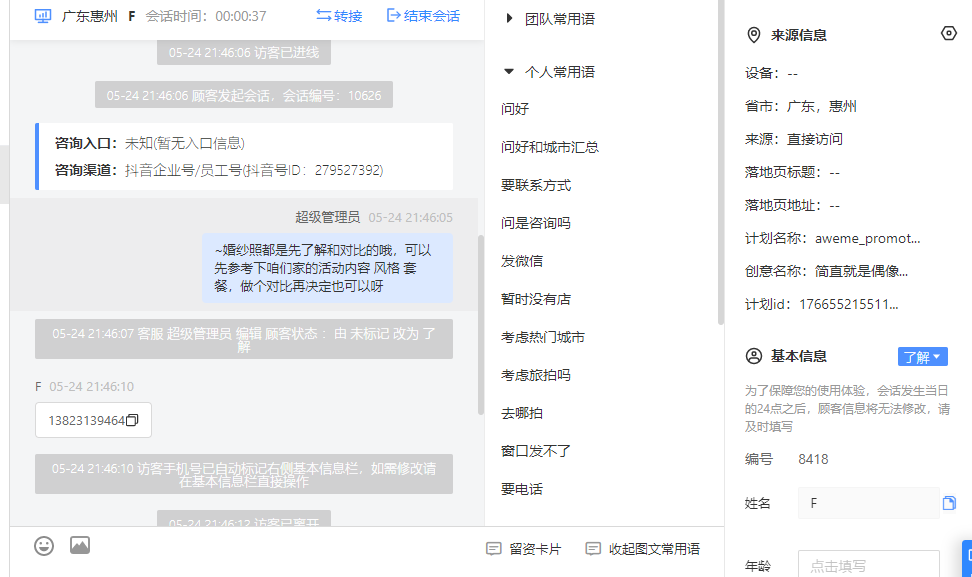Select the 问好 quick phrase
The image size is (972, 577).
515,109
